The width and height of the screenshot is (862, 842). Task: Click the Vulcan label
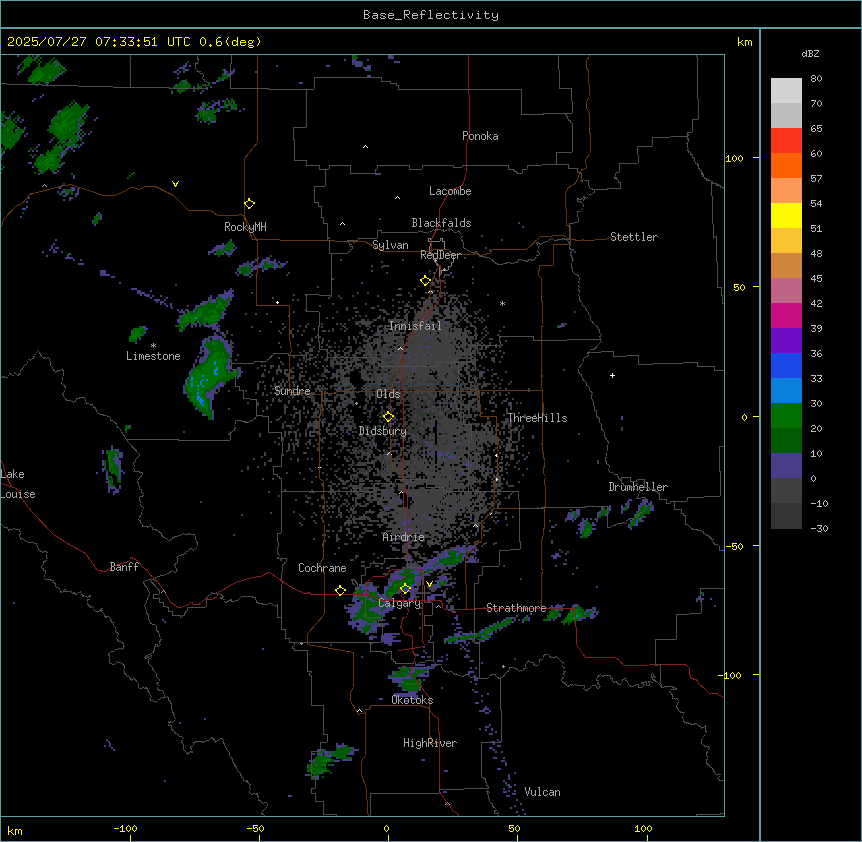pos(543,792)
